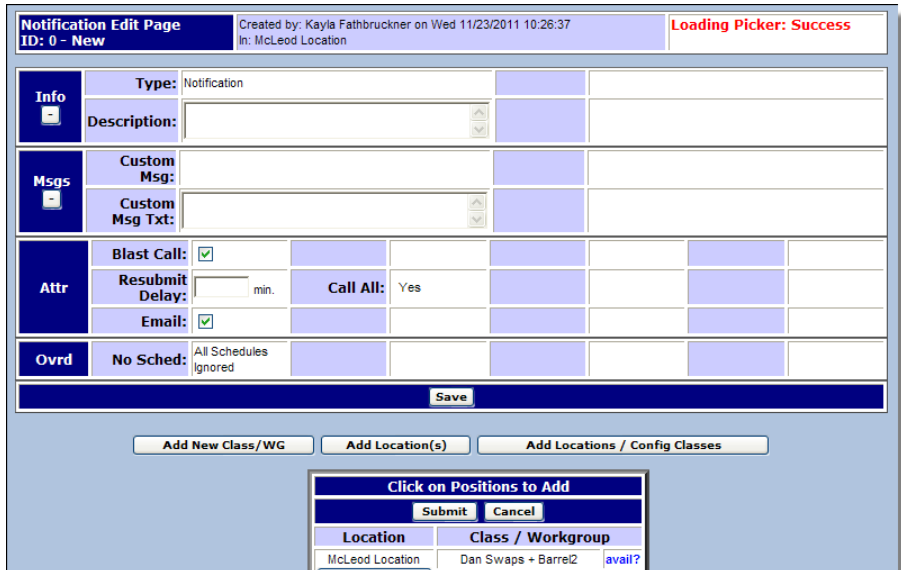901x570 pixels.
Task: Collapse the Msgs section with minus button
Action: tap(50, 200)
